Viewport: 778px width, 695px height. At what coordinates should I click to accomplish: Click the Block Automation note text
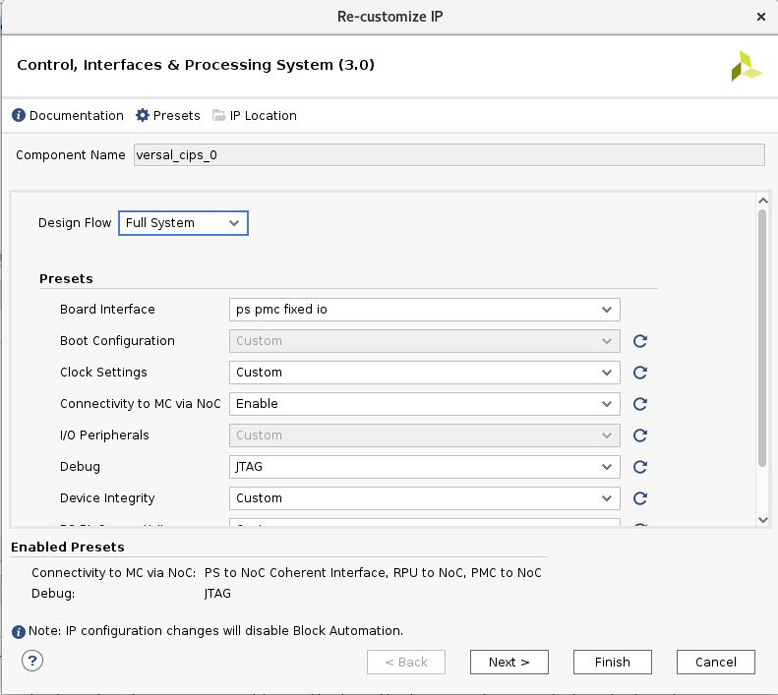coord(216,631)
